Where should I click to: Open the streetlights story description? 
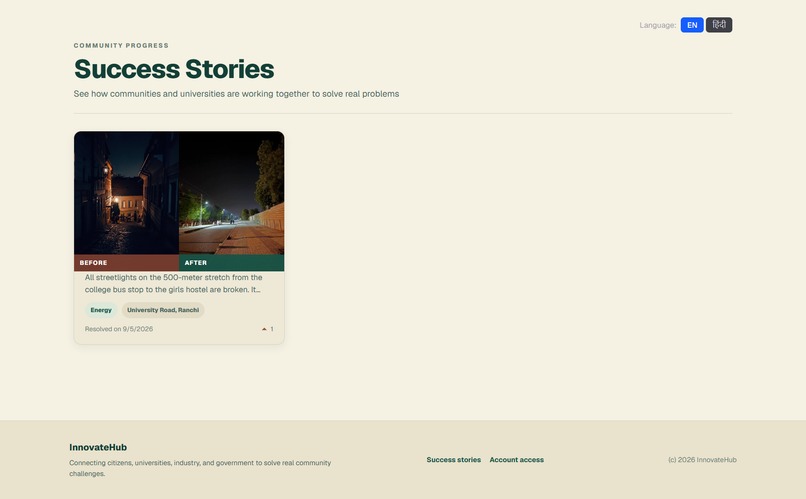click(x=174, y=283)
